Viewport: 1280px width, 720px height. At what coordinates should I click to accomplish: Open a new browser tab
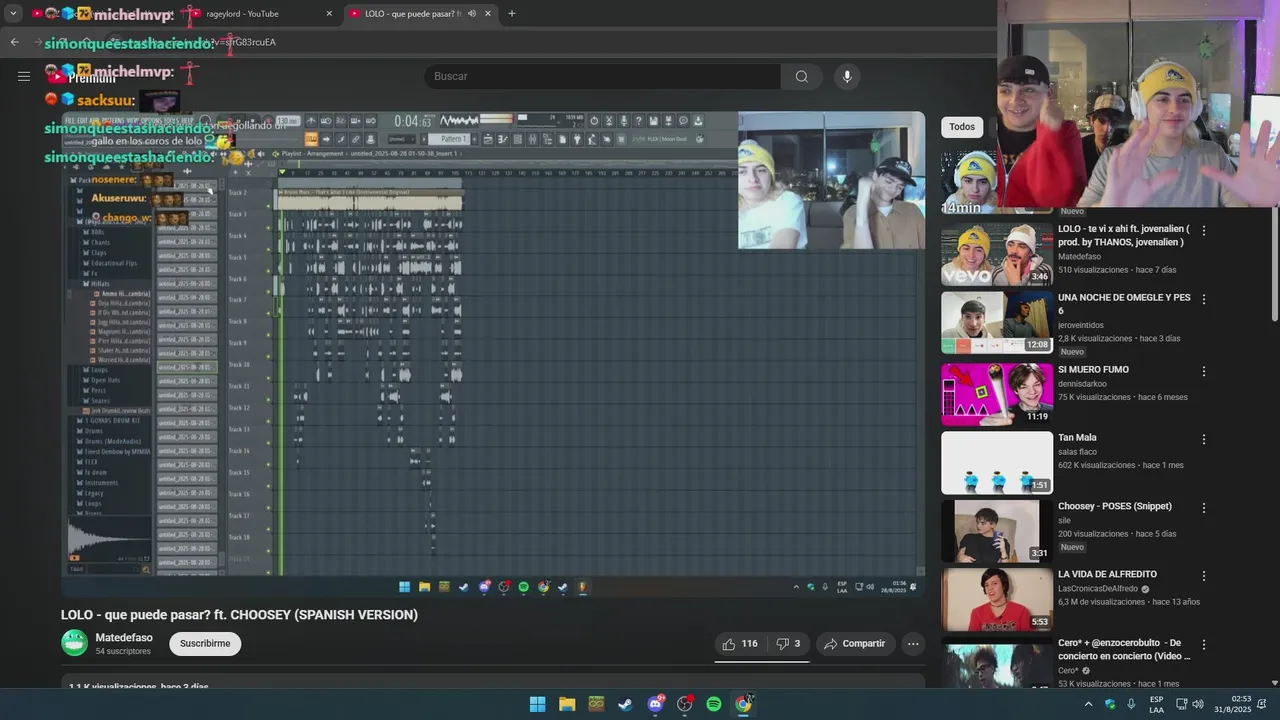(511, 14)
